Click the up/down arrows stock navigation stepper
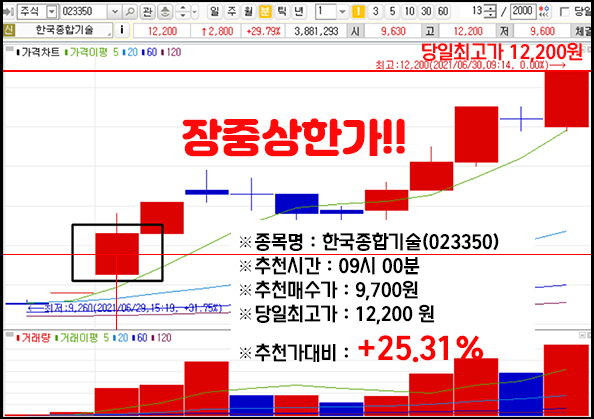The width and height of the screenshot is (594, 419). [x=183, y=12]
